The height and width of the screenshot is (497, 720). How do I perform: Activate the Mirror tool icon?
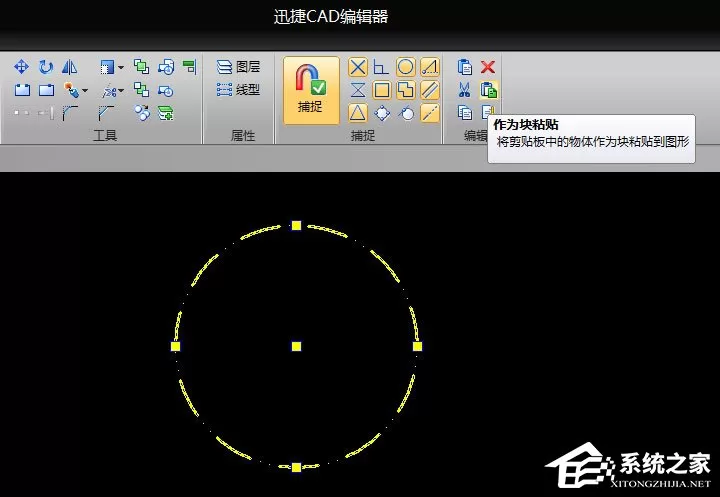coord(70,67)
